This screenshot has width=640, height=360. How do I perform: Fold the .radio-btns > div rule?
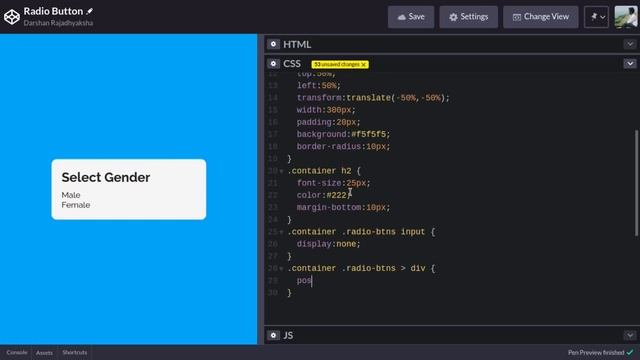[282, 269]
